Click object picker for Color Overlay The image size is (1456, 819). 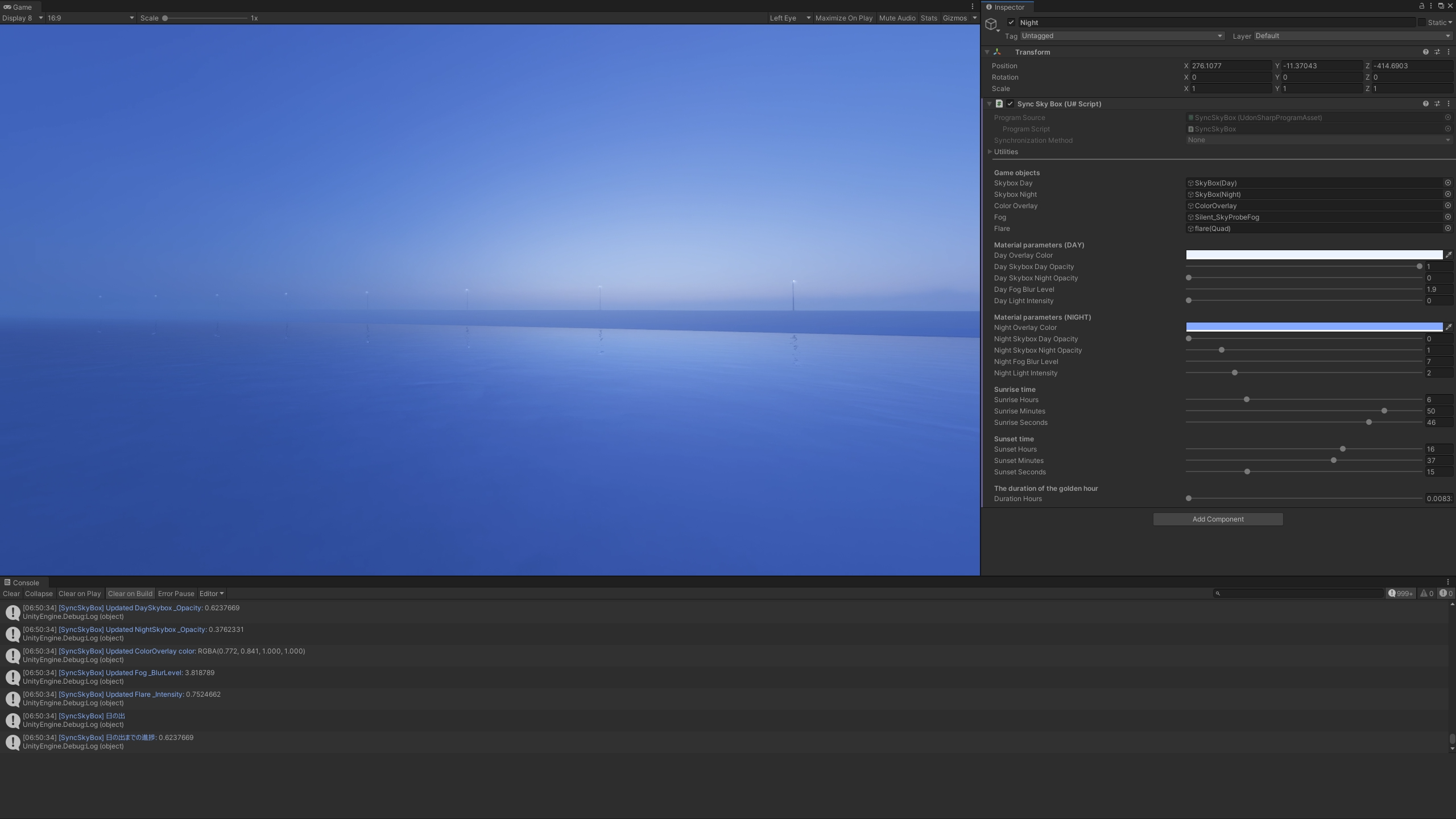[x=1447, y=205]
